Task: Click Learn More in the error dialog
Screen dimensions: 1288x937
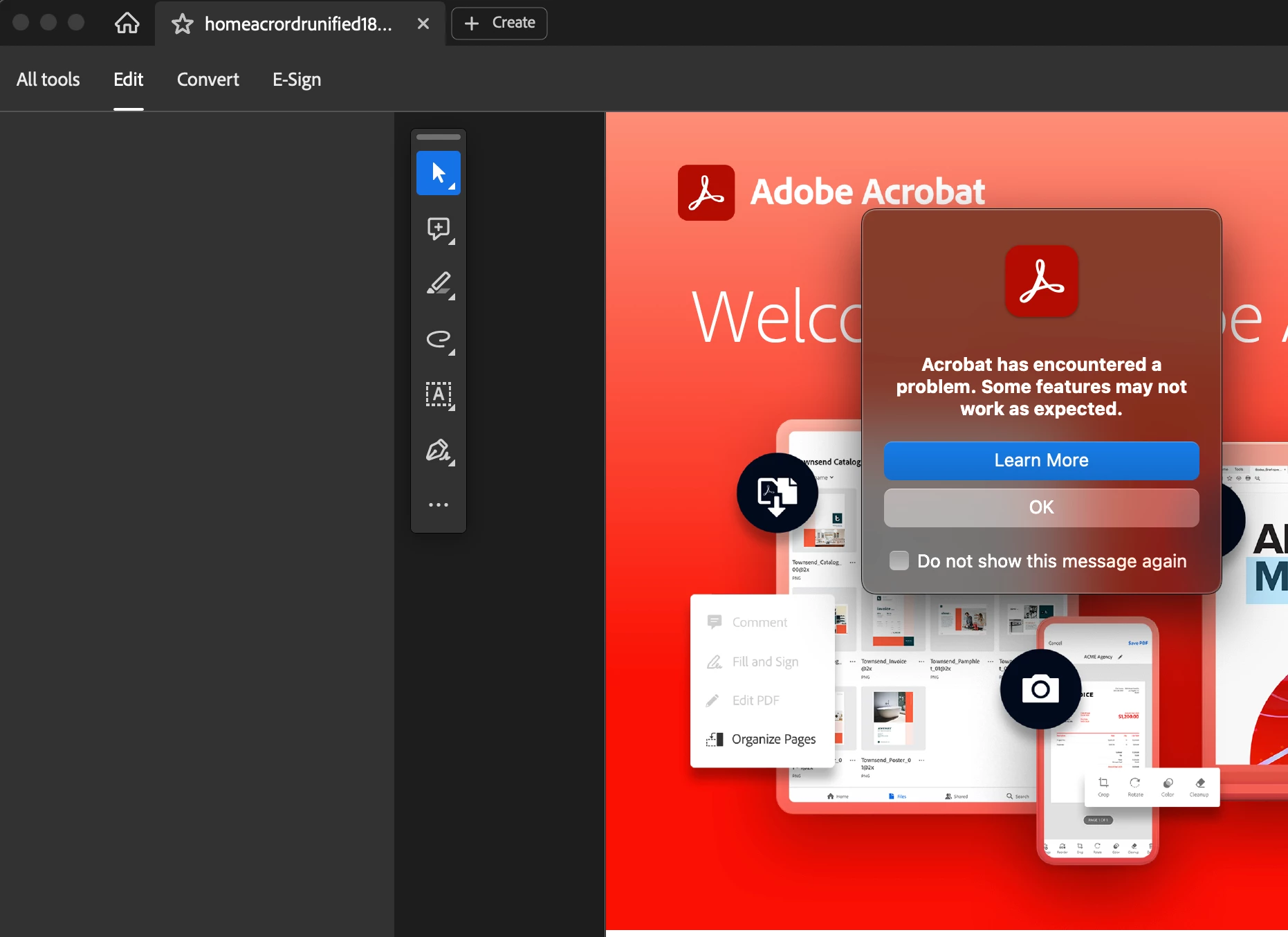Action: (1042, 461)
